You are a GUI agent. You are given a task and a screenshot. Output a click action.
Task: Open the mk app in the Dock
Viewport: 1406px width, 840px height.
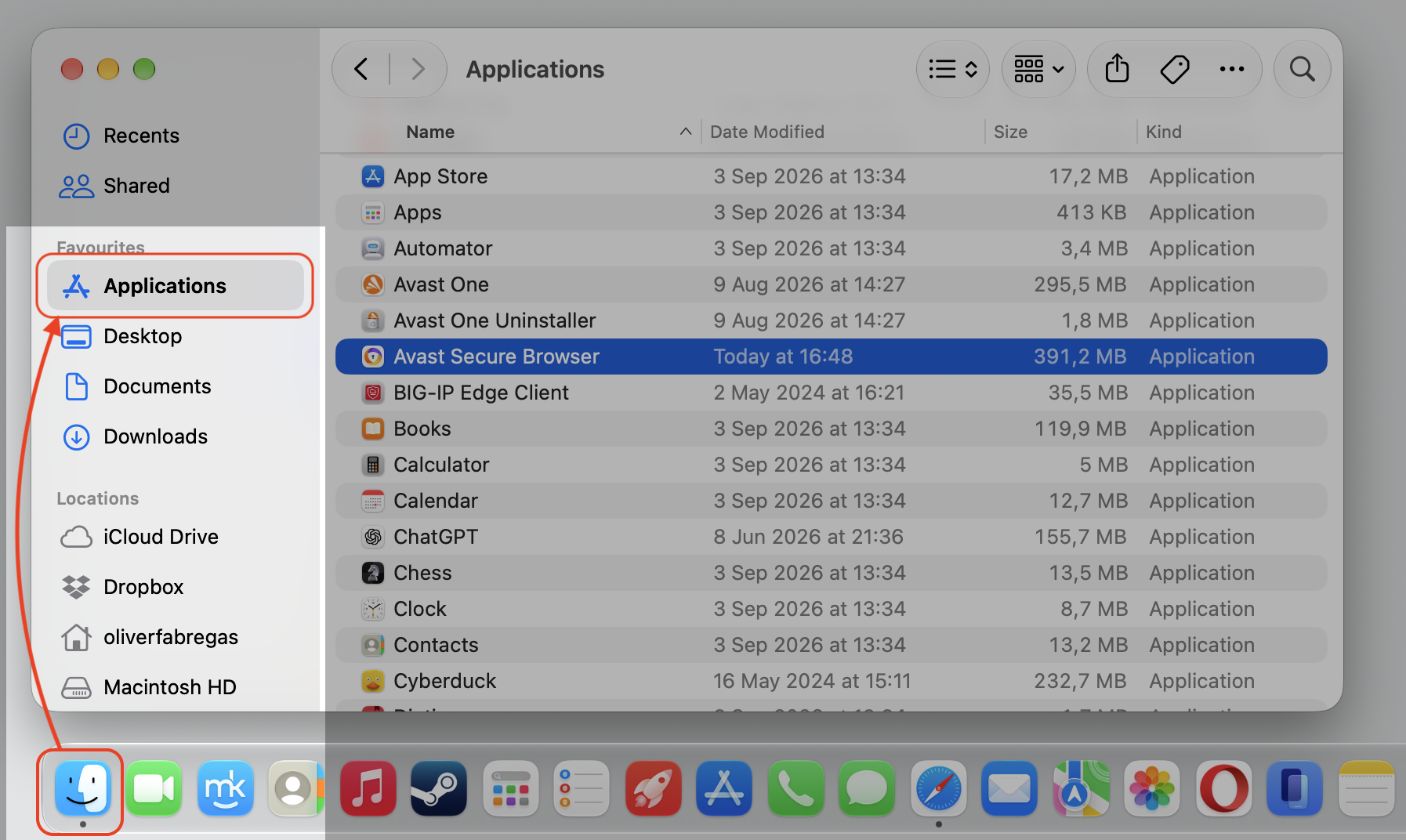[225, 788]
